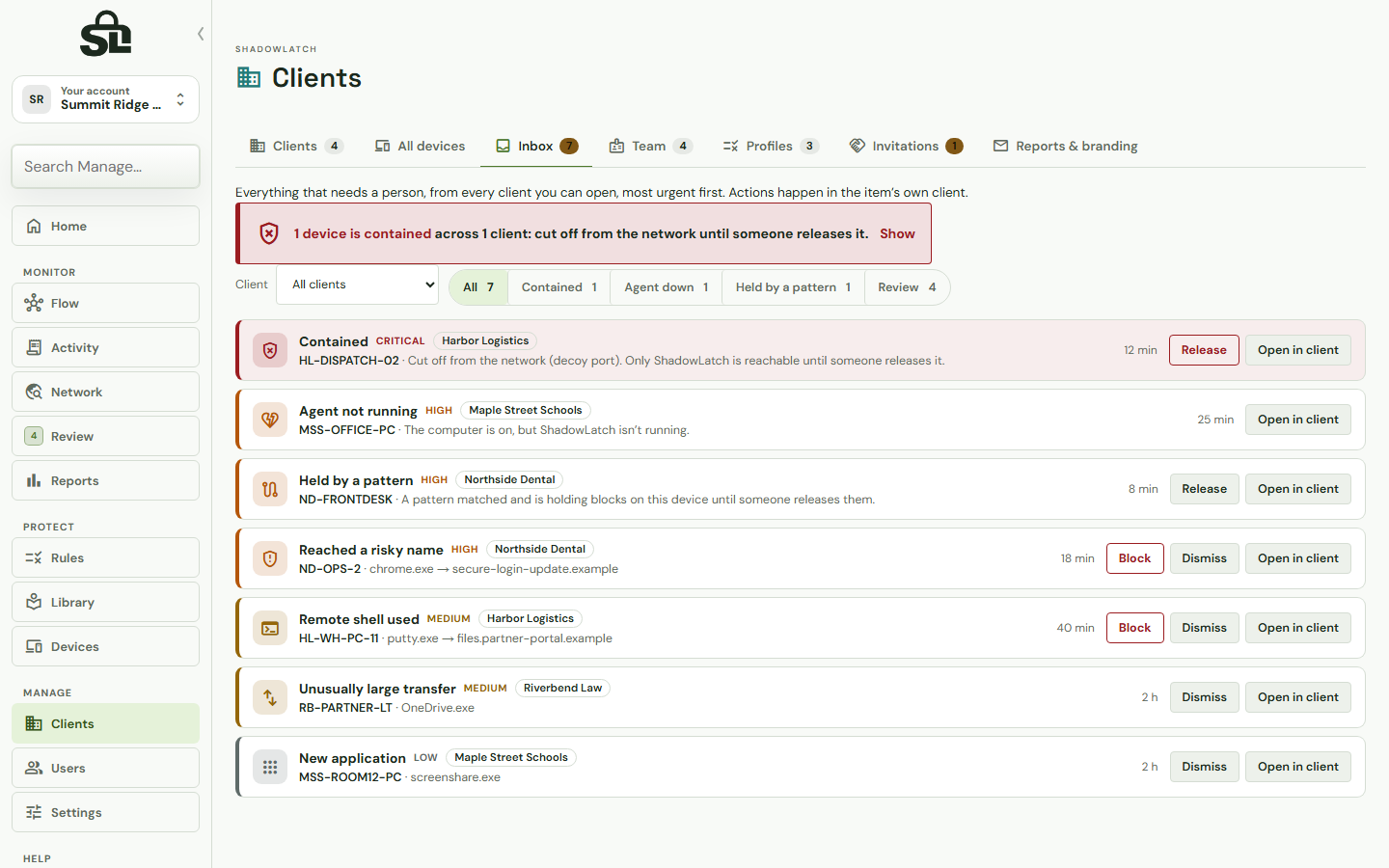
Task: Show the contained device from the banner
Action: coord(897,233)
